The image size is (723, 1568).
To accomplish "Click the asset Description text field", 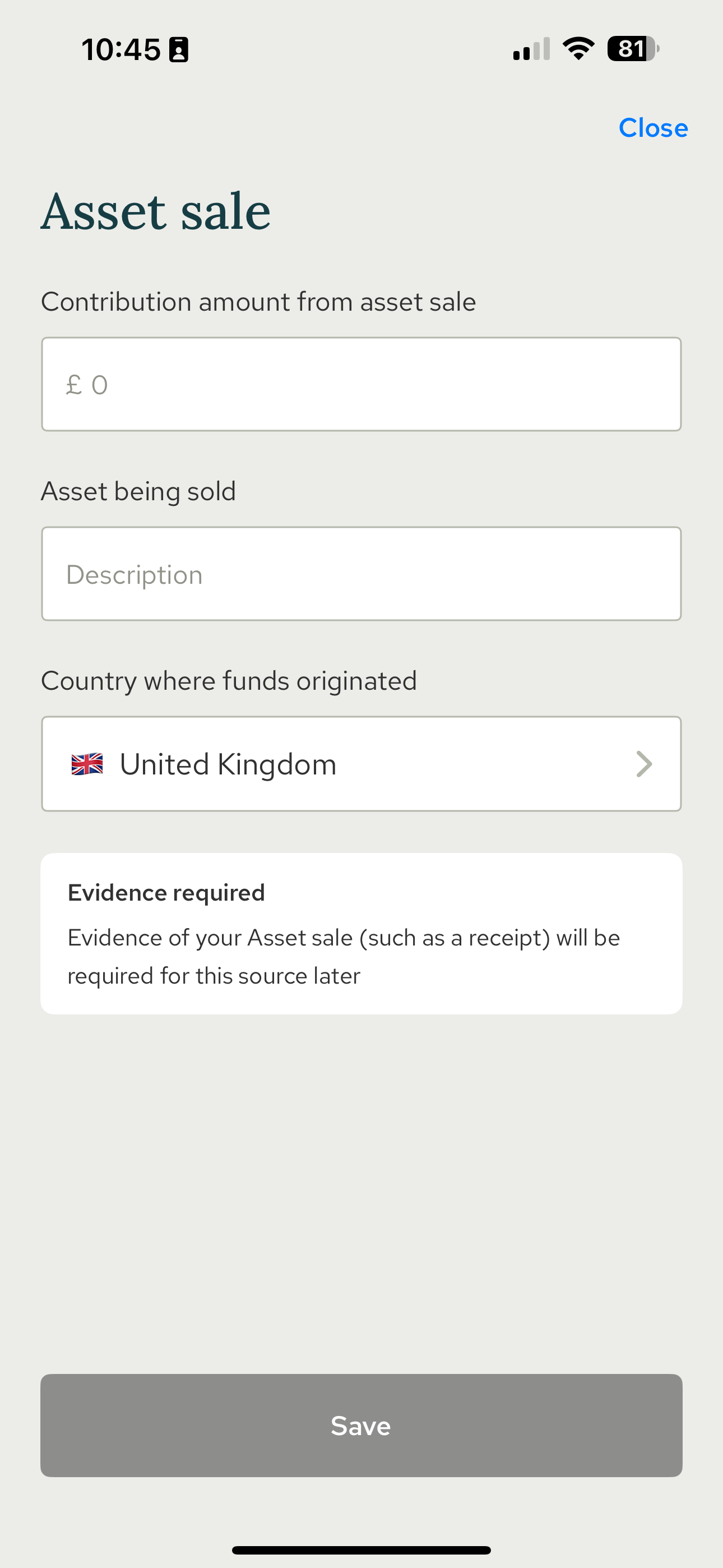I will pyautogui.click(x=361, y=574).
